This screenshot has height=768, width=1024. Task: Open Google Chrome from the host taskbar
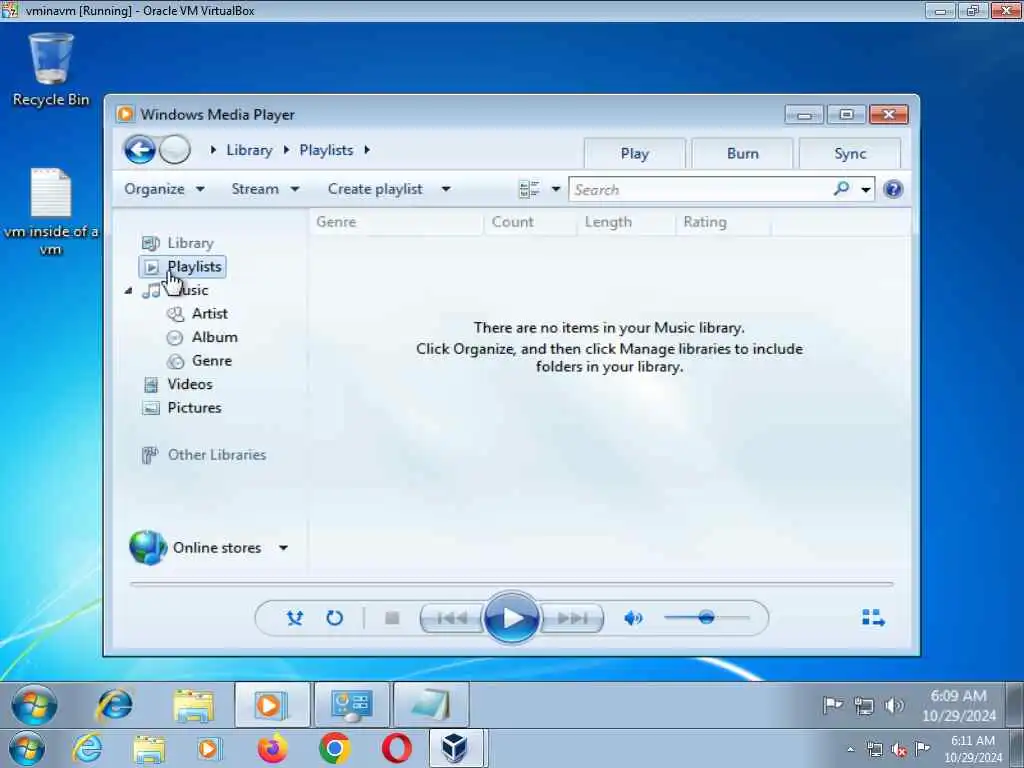pyautogui.click(x=334, y=748)
